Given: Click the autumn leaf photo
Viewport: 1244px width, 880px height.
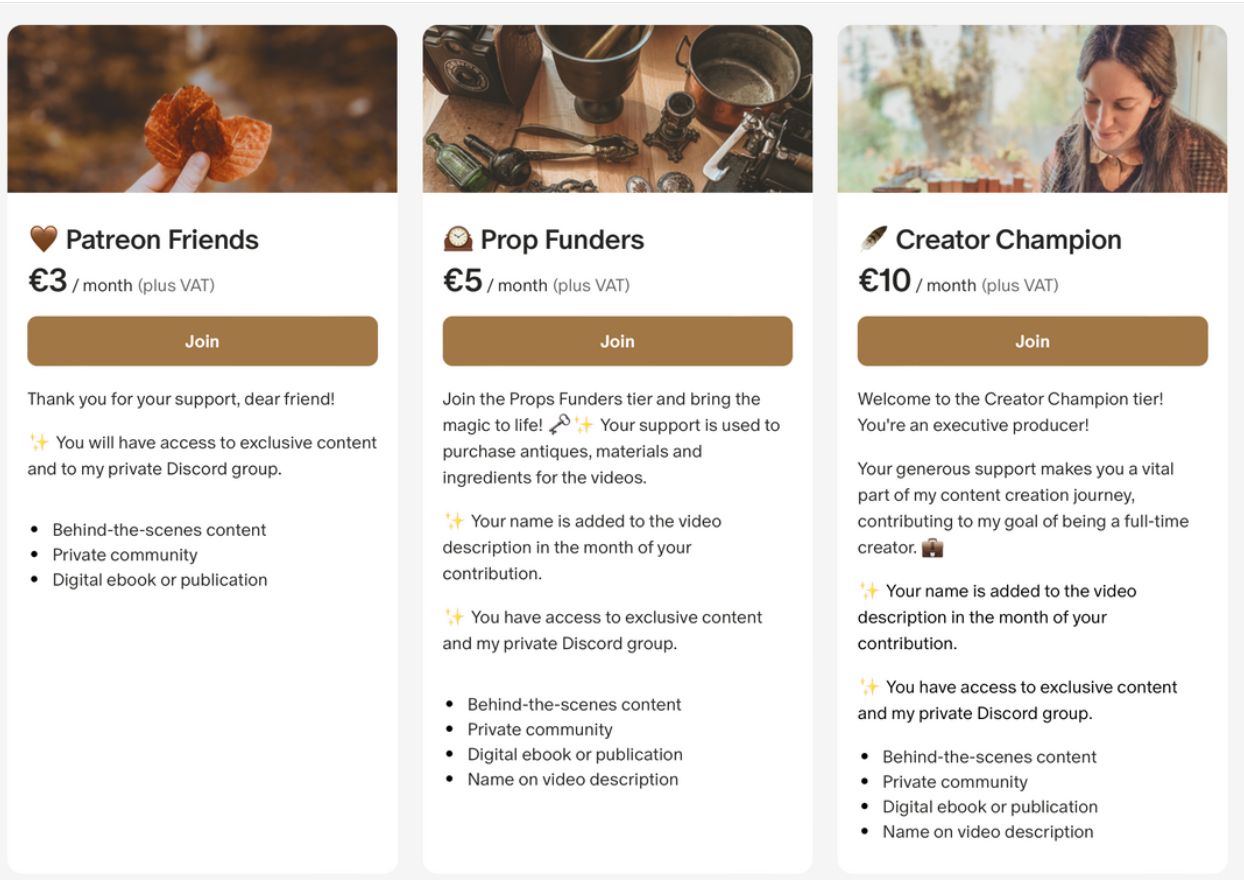Looking at the screenshot, I should click(x=202, y=107).
